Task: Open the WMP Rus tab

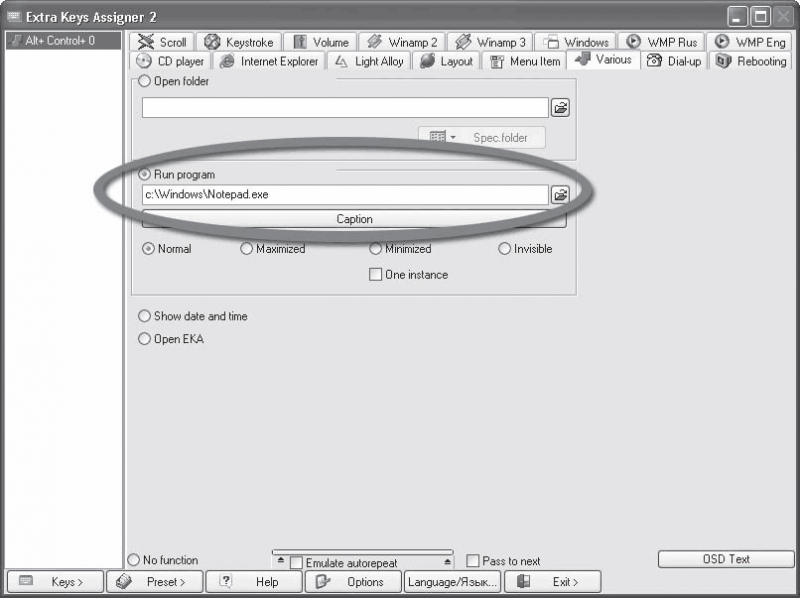Action: click(x=661, y=42)
